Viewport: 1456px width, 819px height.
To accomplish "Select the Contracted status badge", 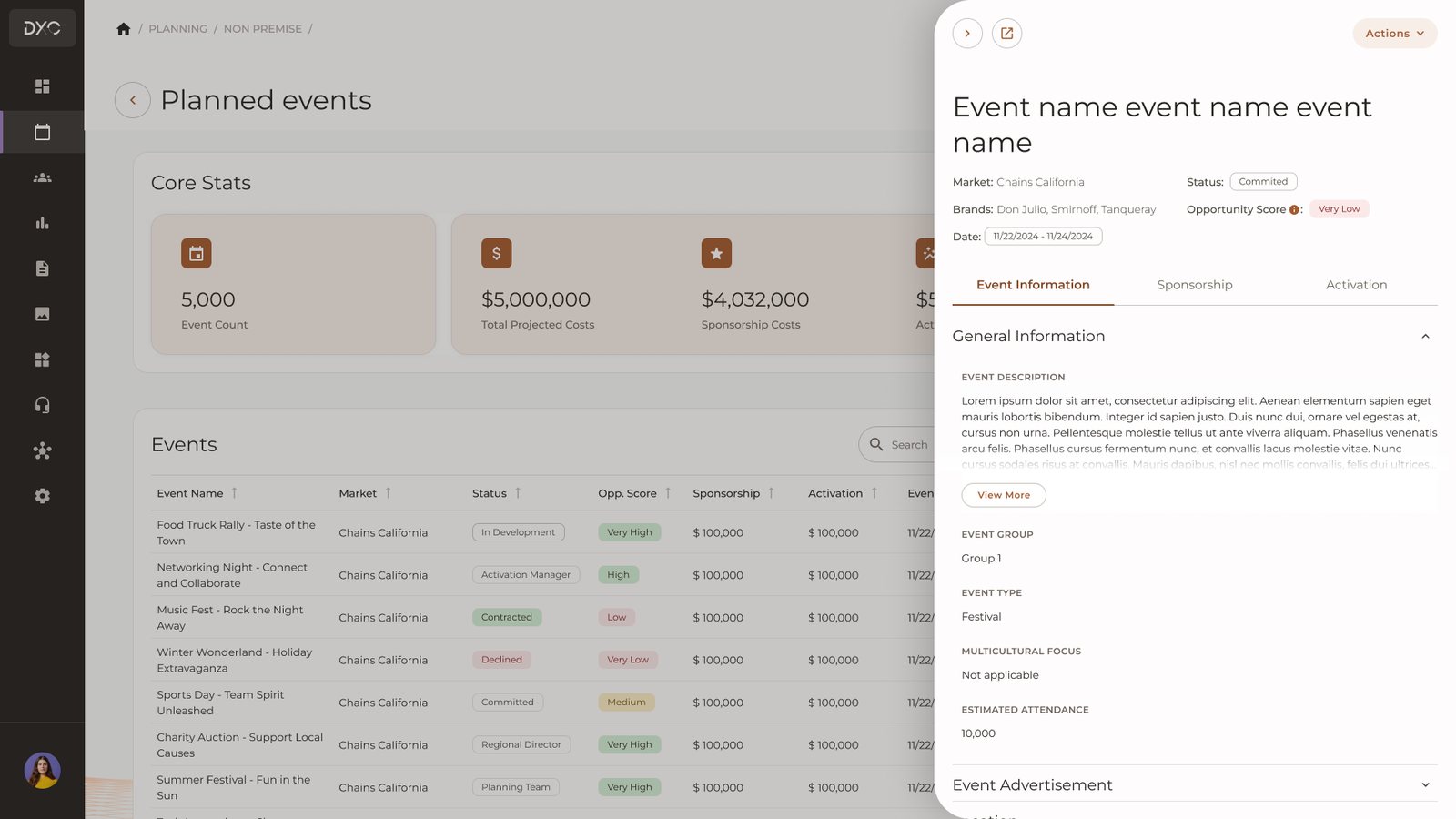I will pyautogui.click(x=507, y=617).
